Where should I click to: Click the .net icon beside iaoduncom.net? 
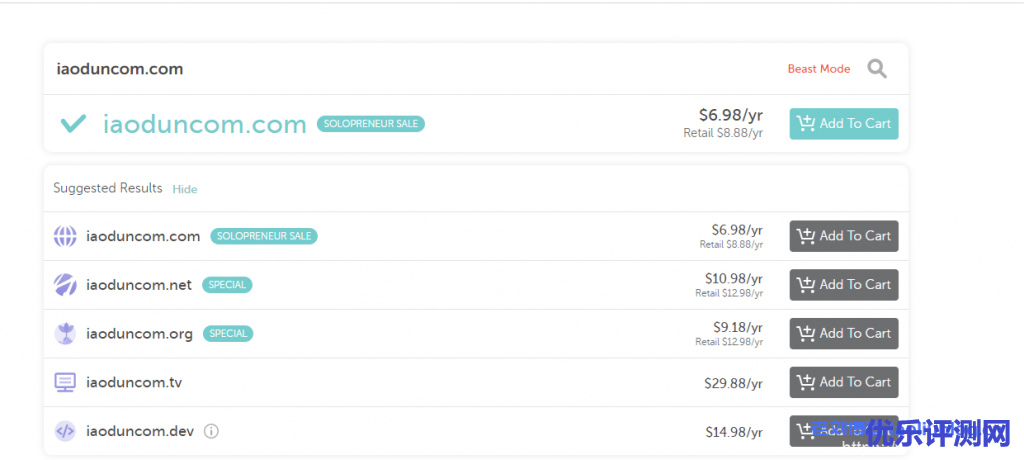click(x=65, y=285)
